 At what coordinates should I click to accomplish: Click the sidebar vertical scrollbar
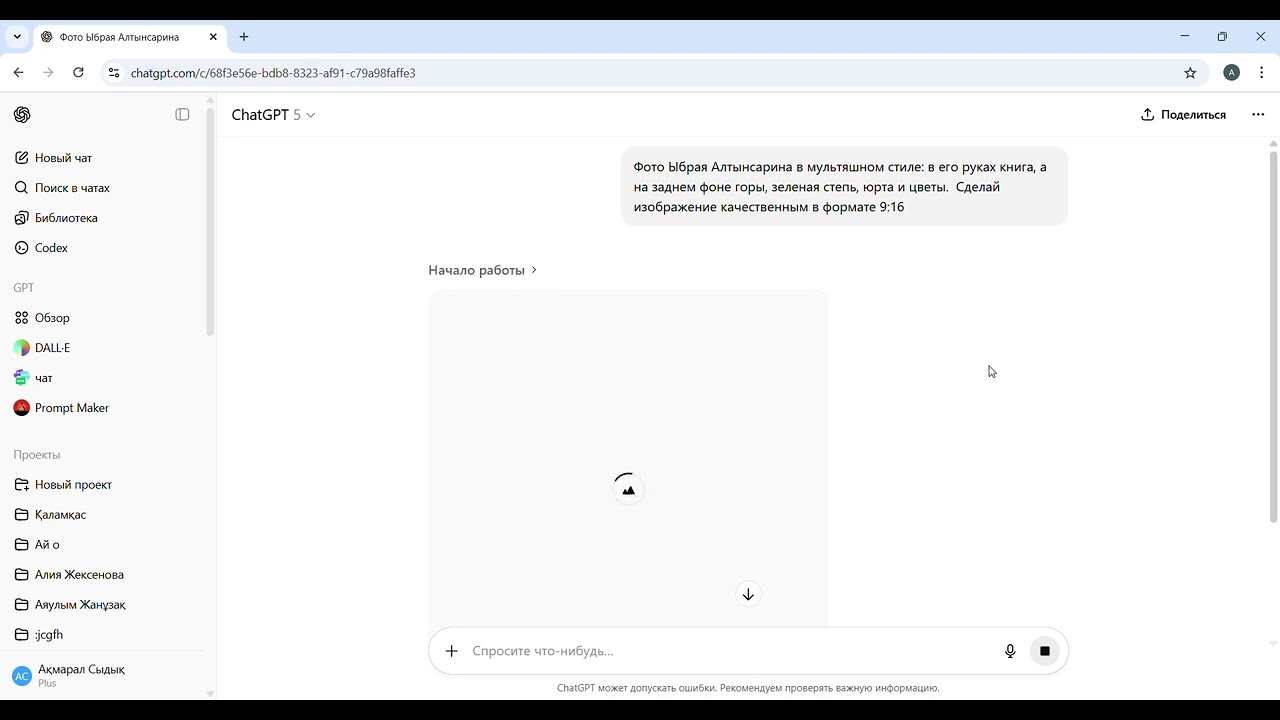point(210,221)
